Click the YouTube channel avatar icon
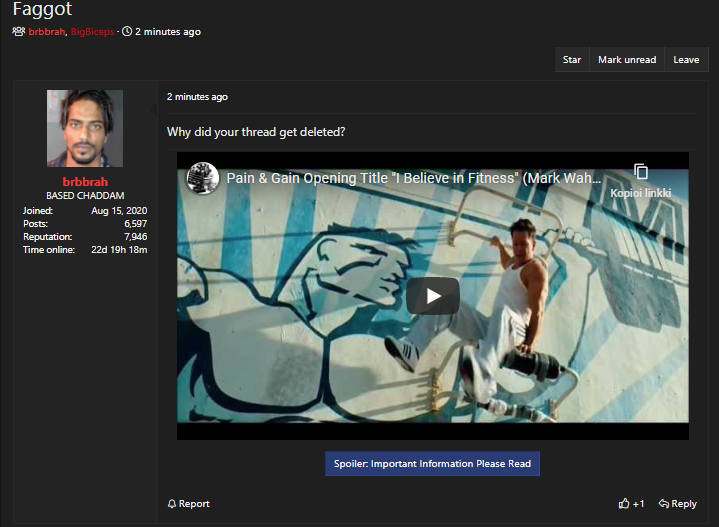Image resolution: width=719 pixels, height=527 pixels. pyautogui.click(x=202, y=178)
